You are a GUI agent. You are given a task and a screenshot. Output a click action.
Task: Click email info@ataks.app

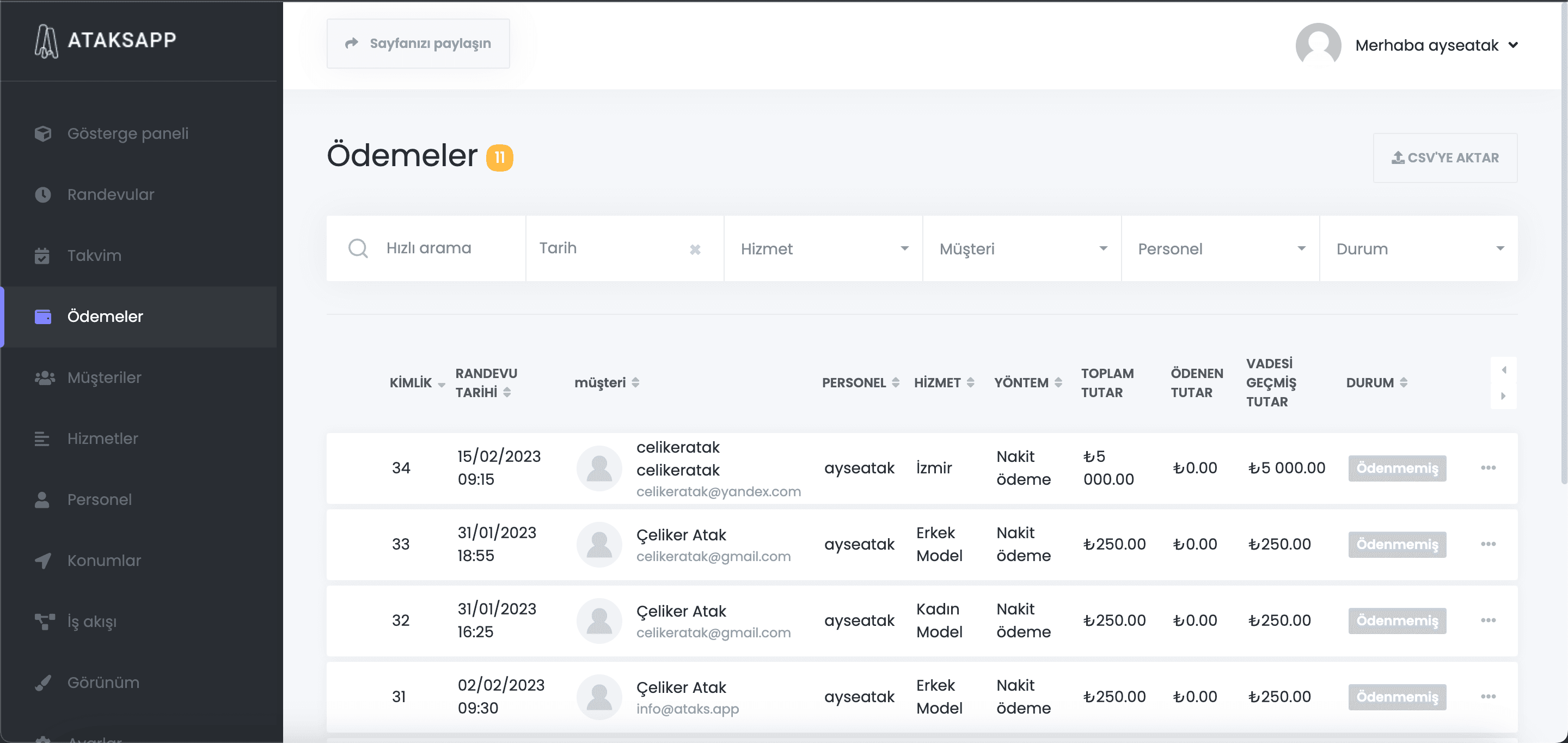coord(687,709)
